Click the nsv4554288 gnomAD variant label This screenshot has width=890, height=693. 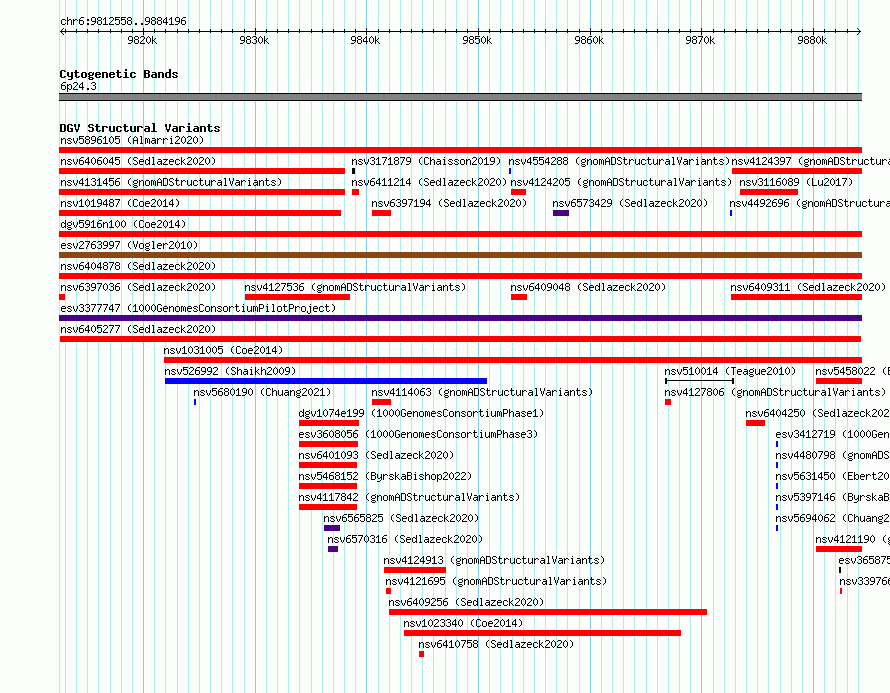coord(619,161)
